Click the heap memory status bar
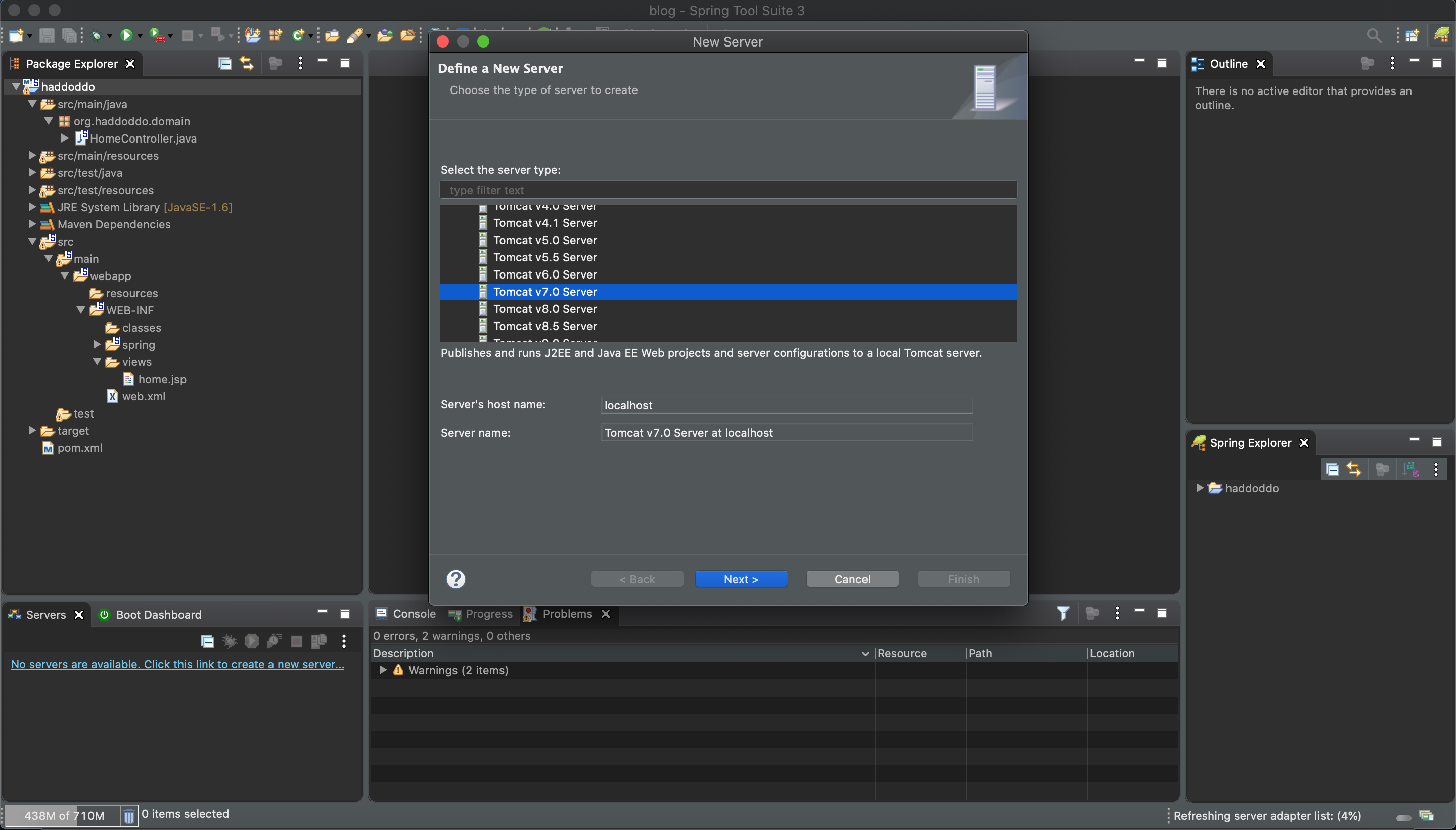1456x830 pixels. (63, 815)
